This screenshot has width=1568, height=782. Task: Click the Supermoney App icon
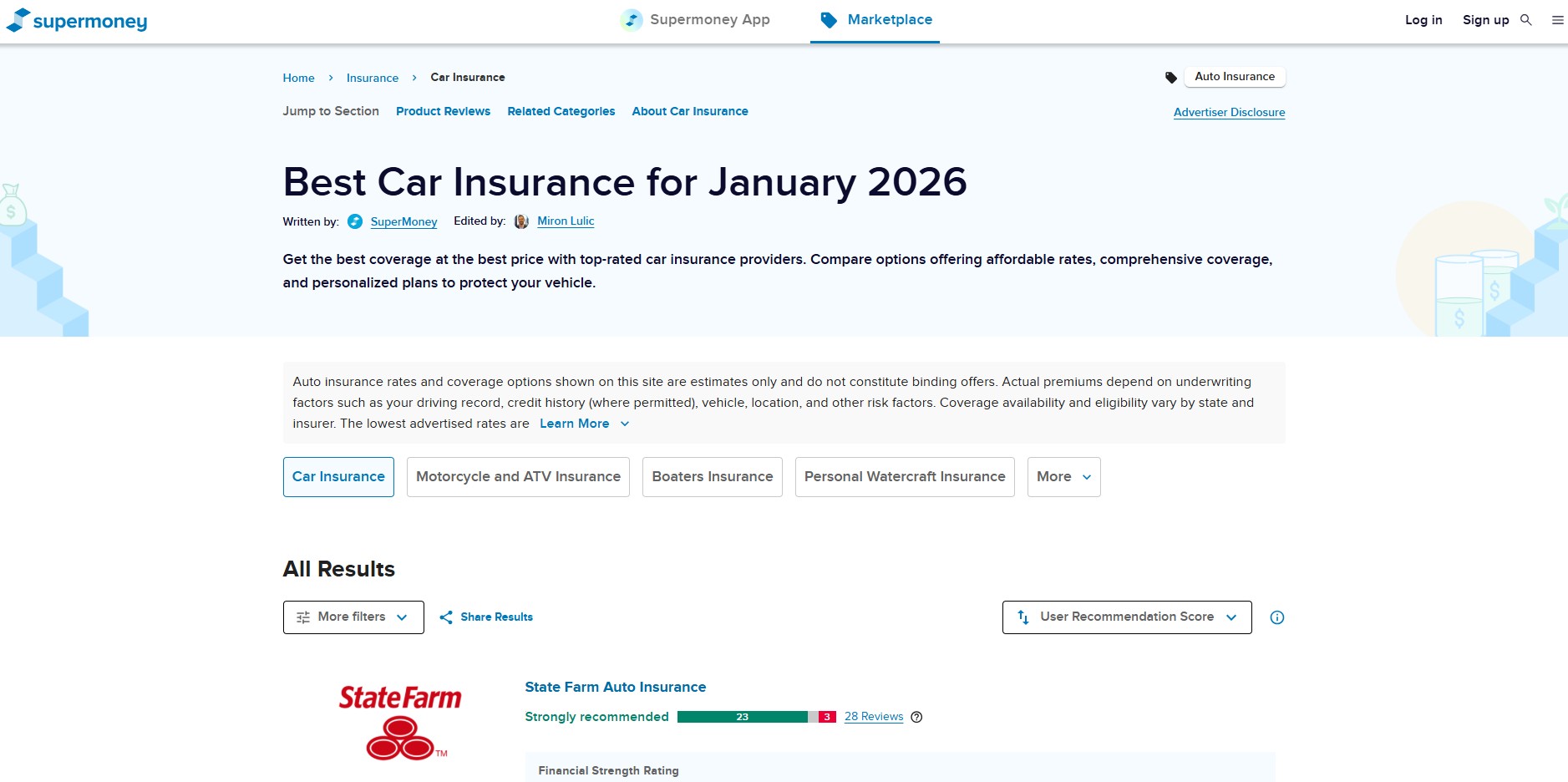pyautogui.click(x=632, y=19)
